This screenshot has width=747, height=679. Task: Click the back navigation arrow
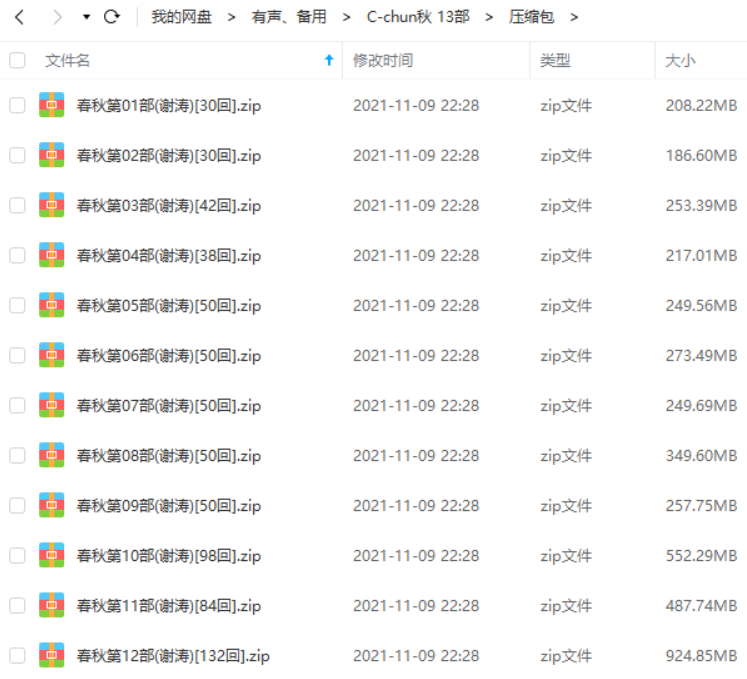(20, 18)
